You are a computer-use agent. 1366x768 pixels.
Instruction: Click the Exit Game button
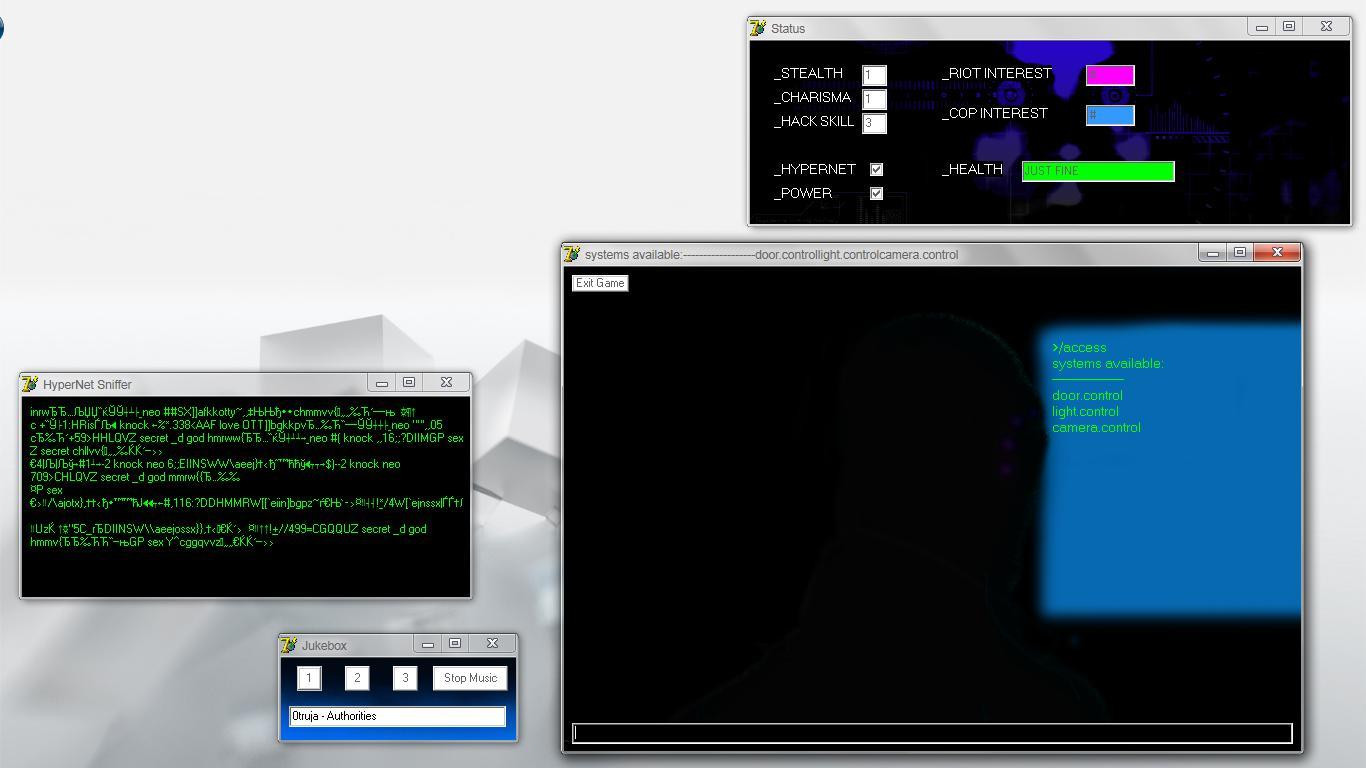click(x=600, y=283)
